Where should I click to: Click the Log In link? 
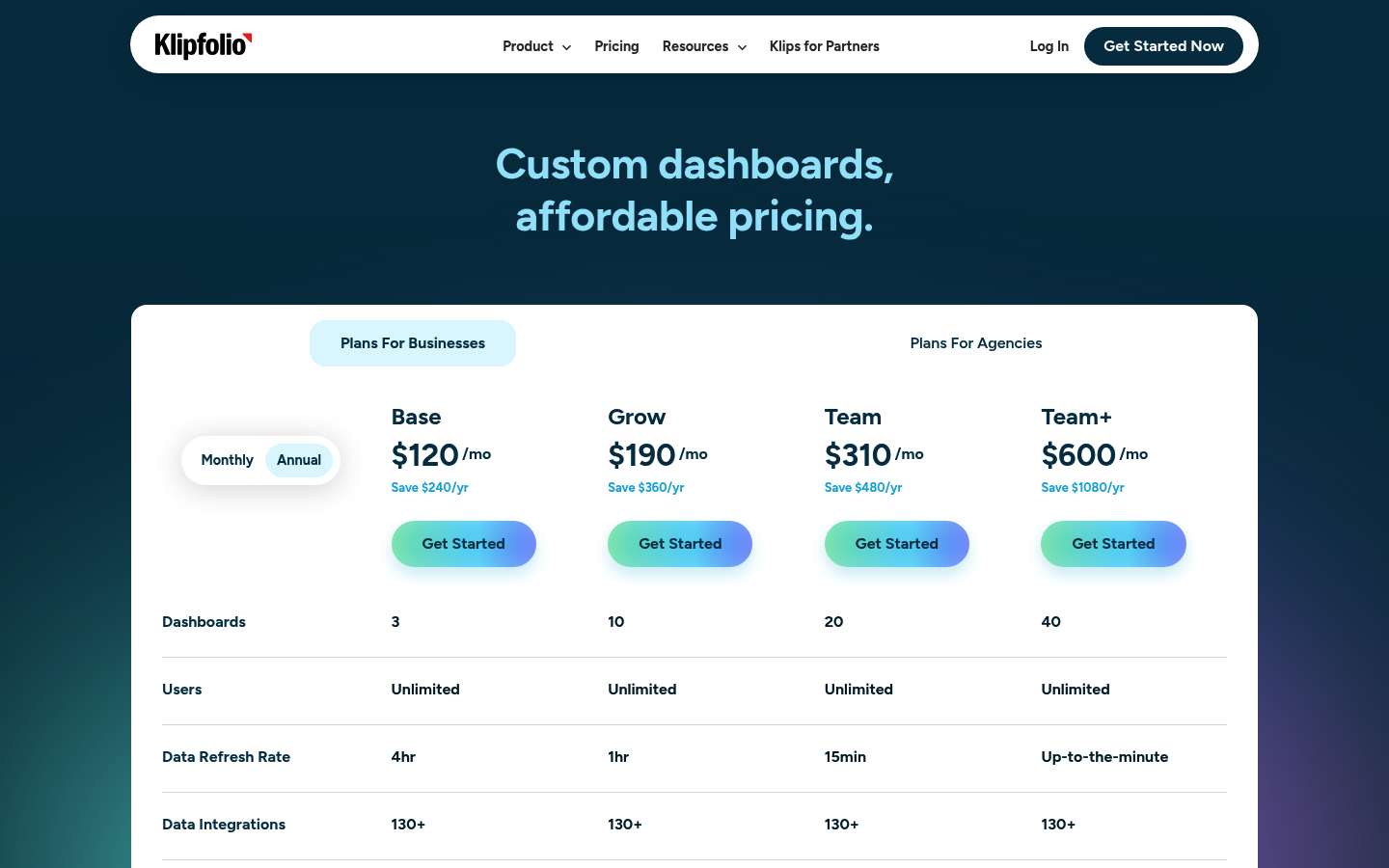pos(1049,46)
